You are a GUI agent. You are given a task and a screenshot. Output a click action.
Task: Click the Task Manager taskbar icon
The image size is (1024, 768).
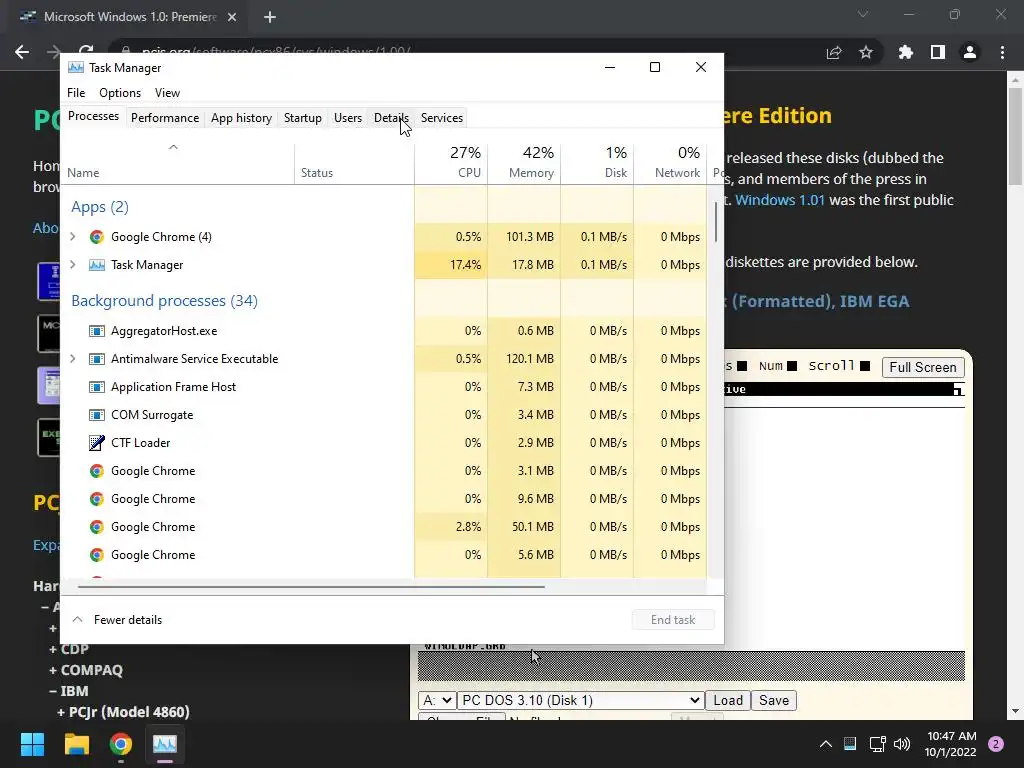[x=165, y=744]
